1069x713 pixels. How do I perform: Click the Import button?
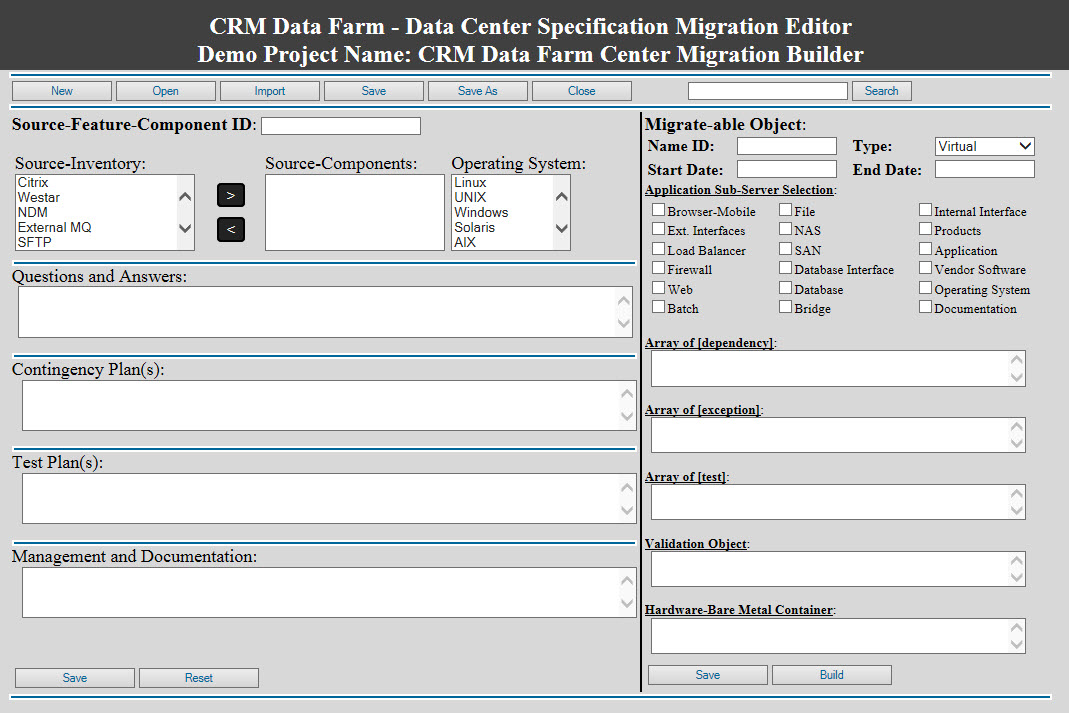coord(270,90)
